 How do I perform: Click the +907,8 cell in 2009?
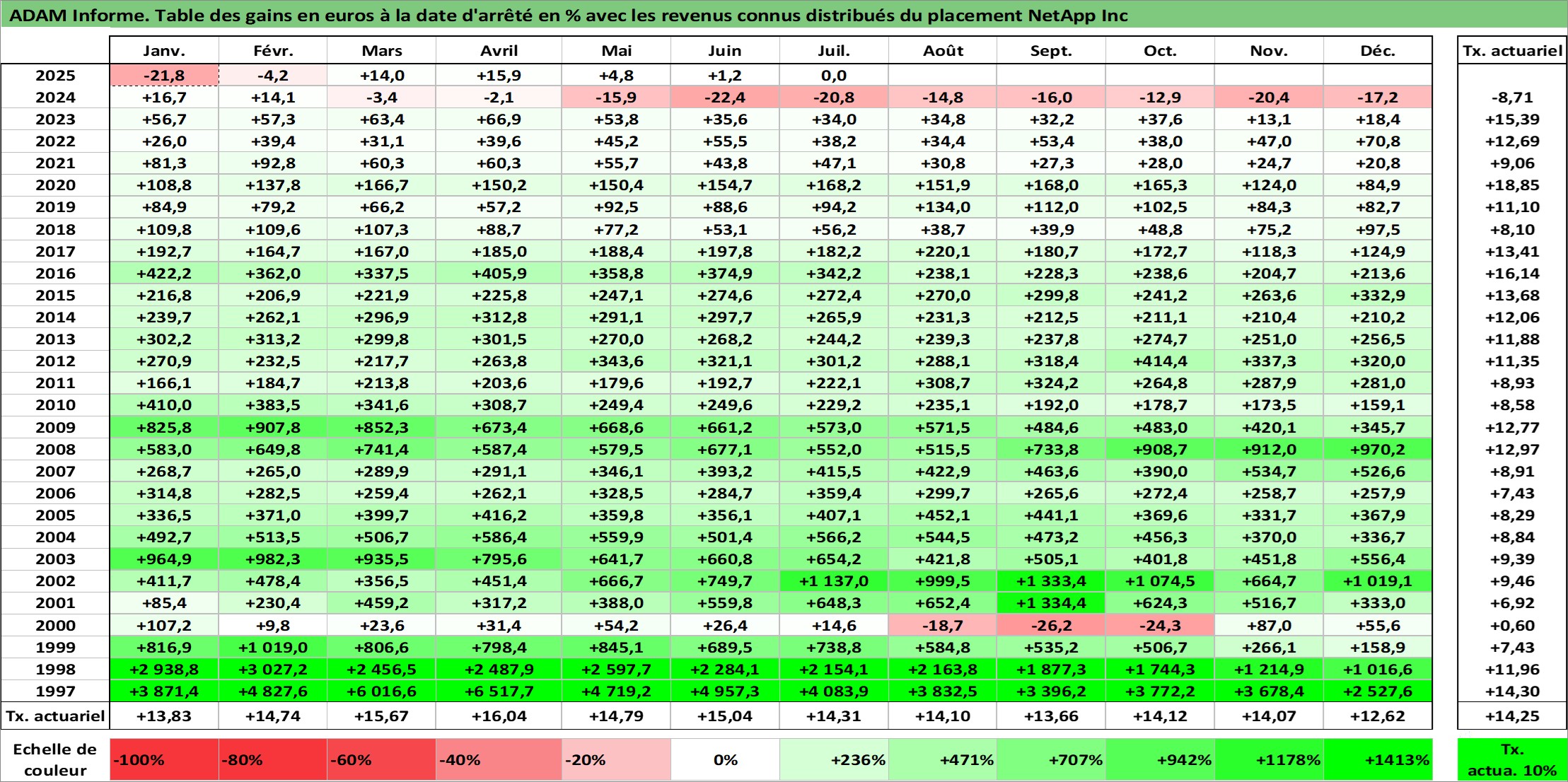tap(273, 428)
